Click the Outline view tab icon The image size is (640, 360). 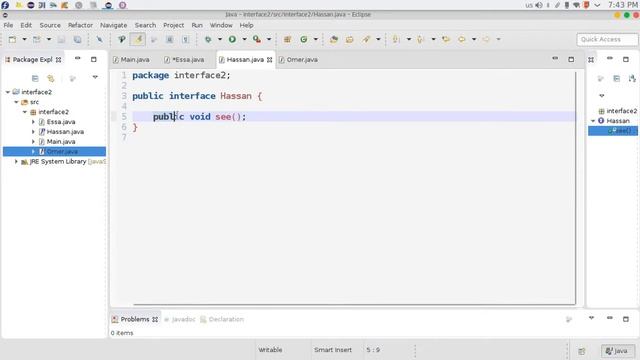(x=591, y=60)
